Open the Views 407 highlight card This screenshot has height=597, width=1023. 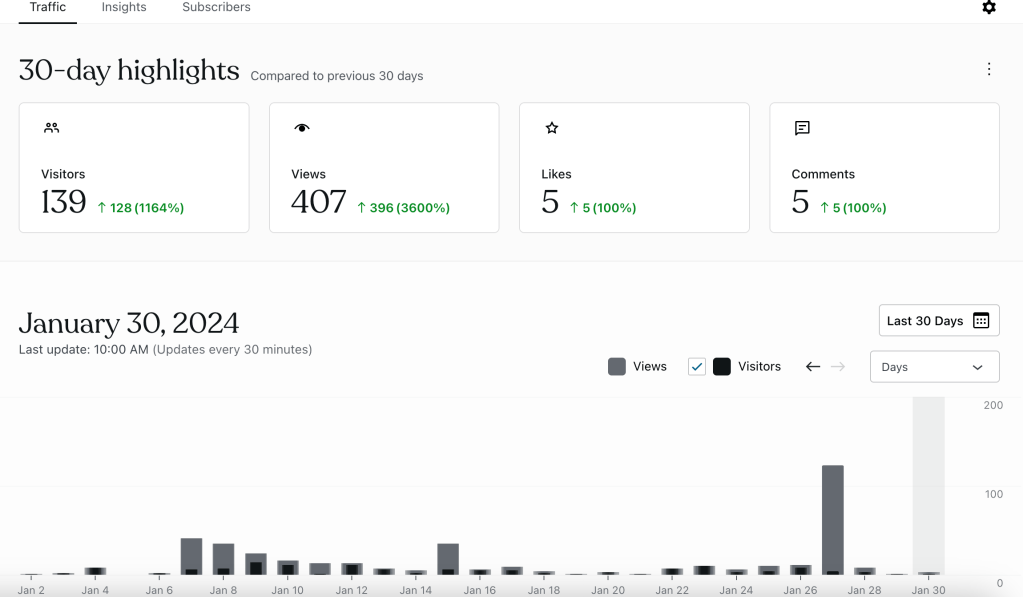click(384, 168)
